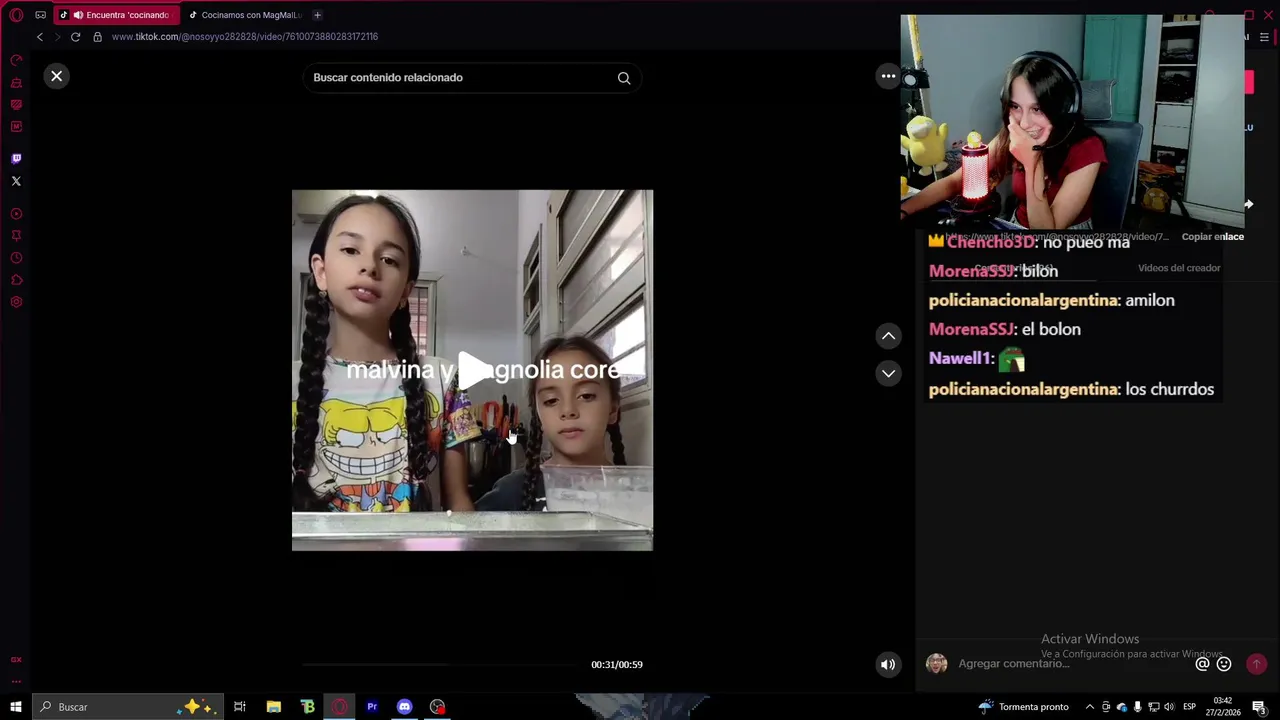This screenshot has height=720, width=1280.
Task: Open Easy Setup in browser toolbar
Action: (1264, 37)
